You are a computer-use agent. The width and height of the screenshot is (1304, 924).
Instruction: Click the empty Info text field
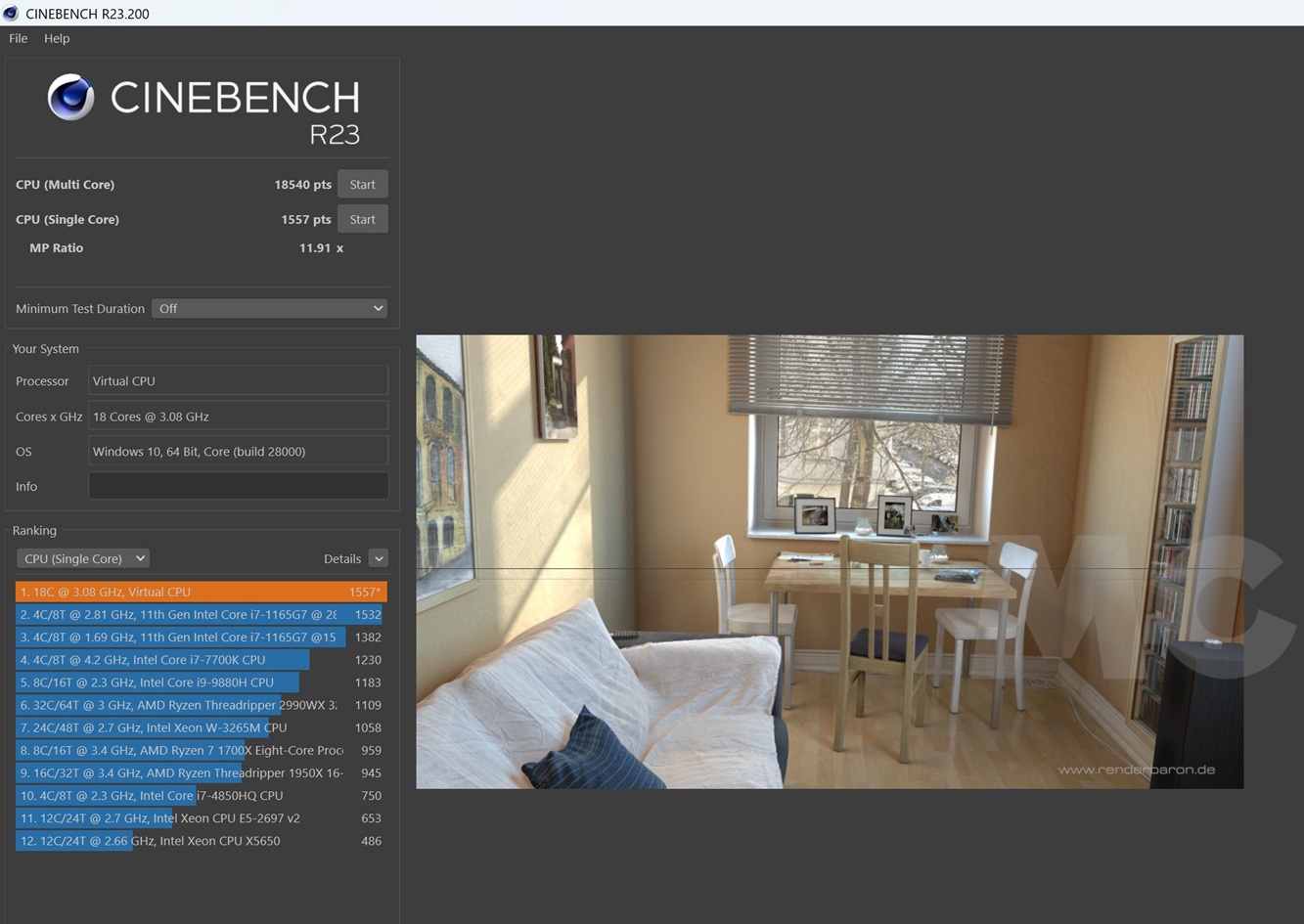click(238, 486)
